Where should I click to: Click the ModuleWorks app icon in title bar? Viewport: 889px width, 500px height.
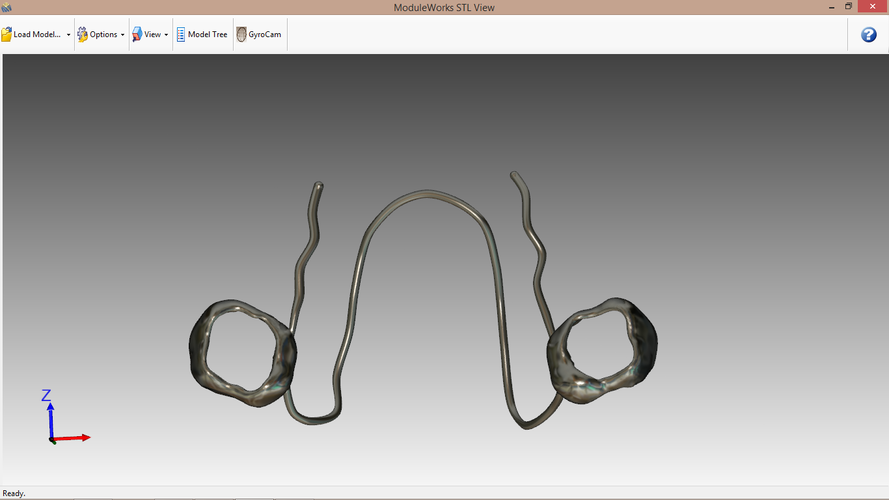[x=6, y=7]
